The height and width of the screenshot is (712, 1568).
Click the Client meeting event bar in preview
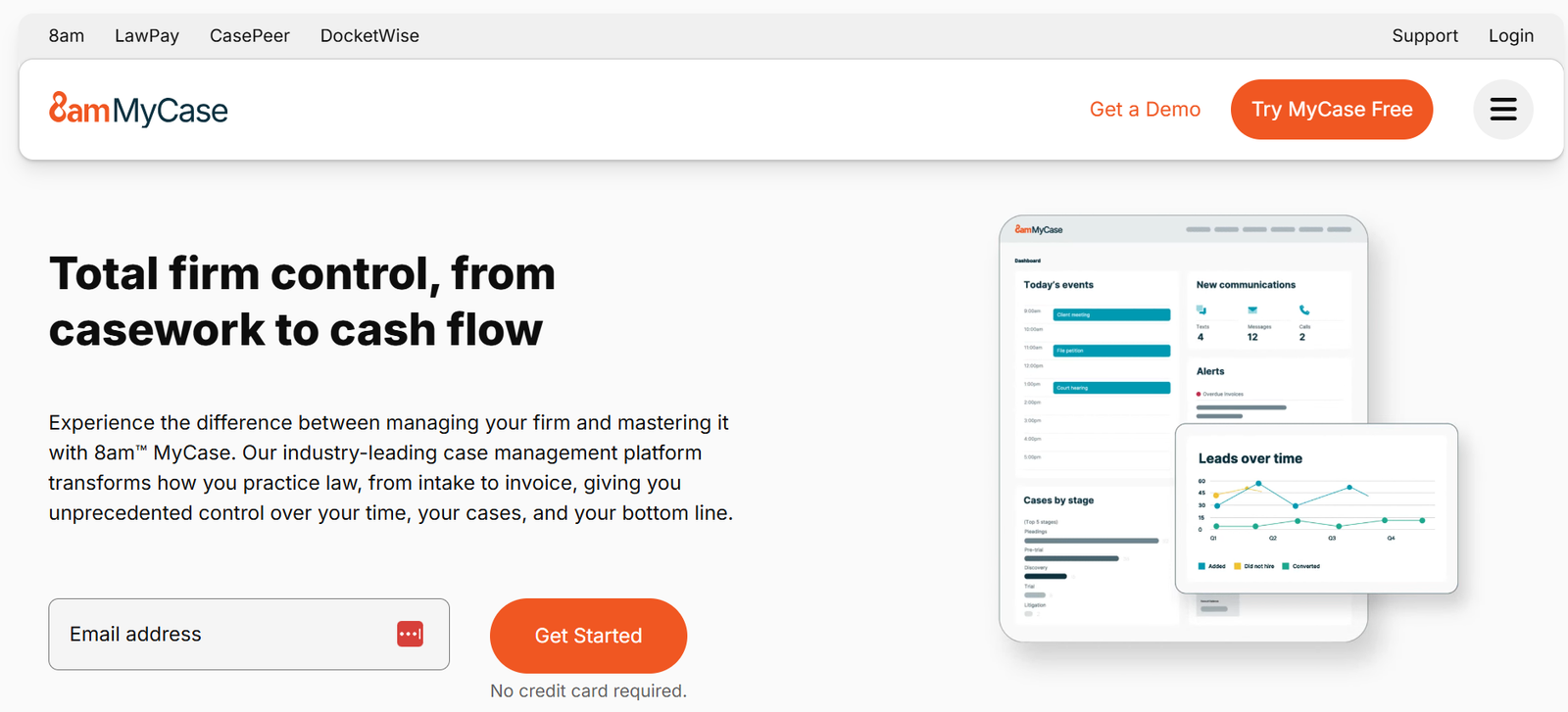tap(1111, 315)
